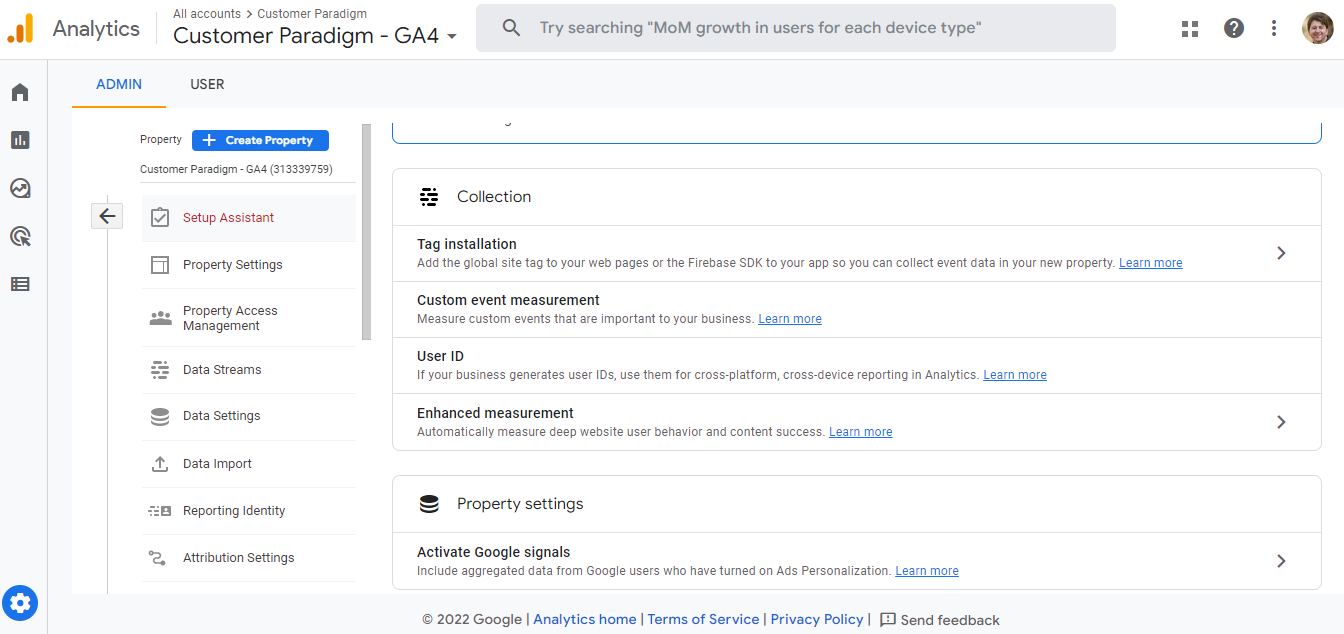The height and width of the screenshot is (634, 1344).
Task: Expand the Enhanced measurement row
Action: point(1281,422)
